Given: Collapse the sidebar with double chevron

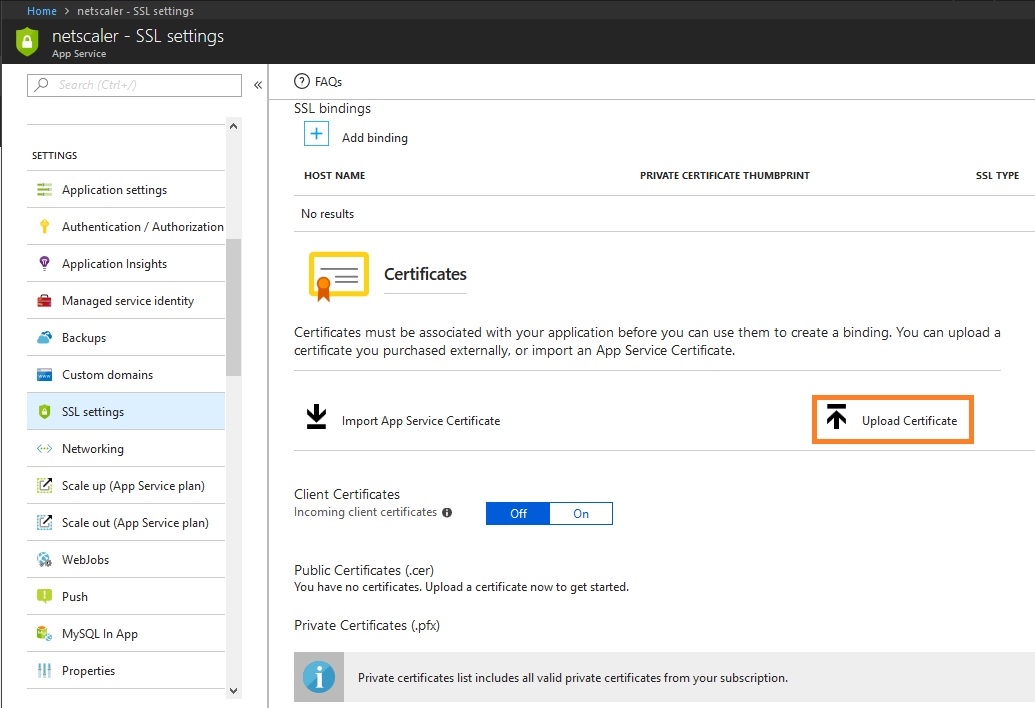Looking at the screenshot, I should point(258,85).
